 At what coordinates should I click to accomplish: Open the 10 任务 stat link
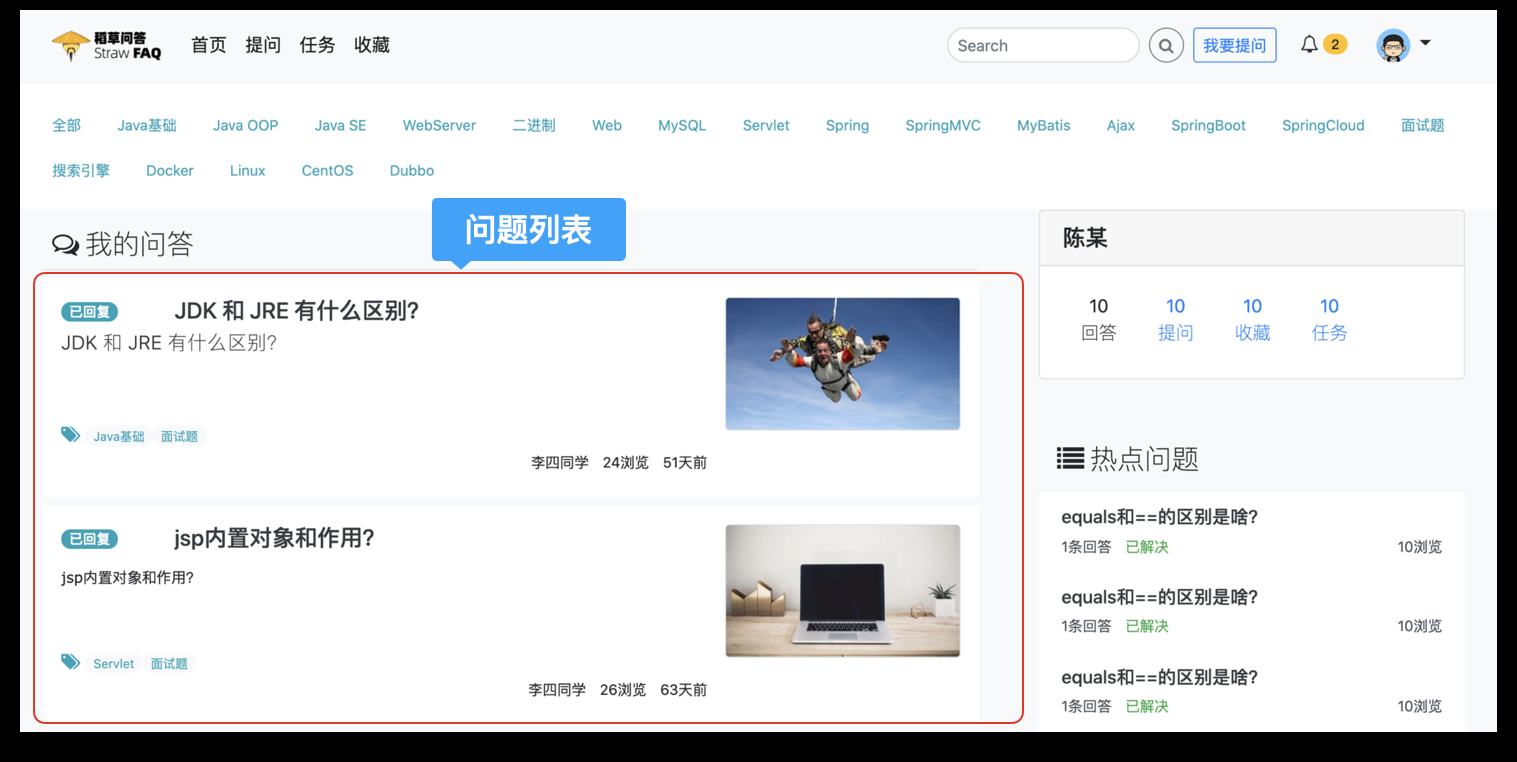1329,319
